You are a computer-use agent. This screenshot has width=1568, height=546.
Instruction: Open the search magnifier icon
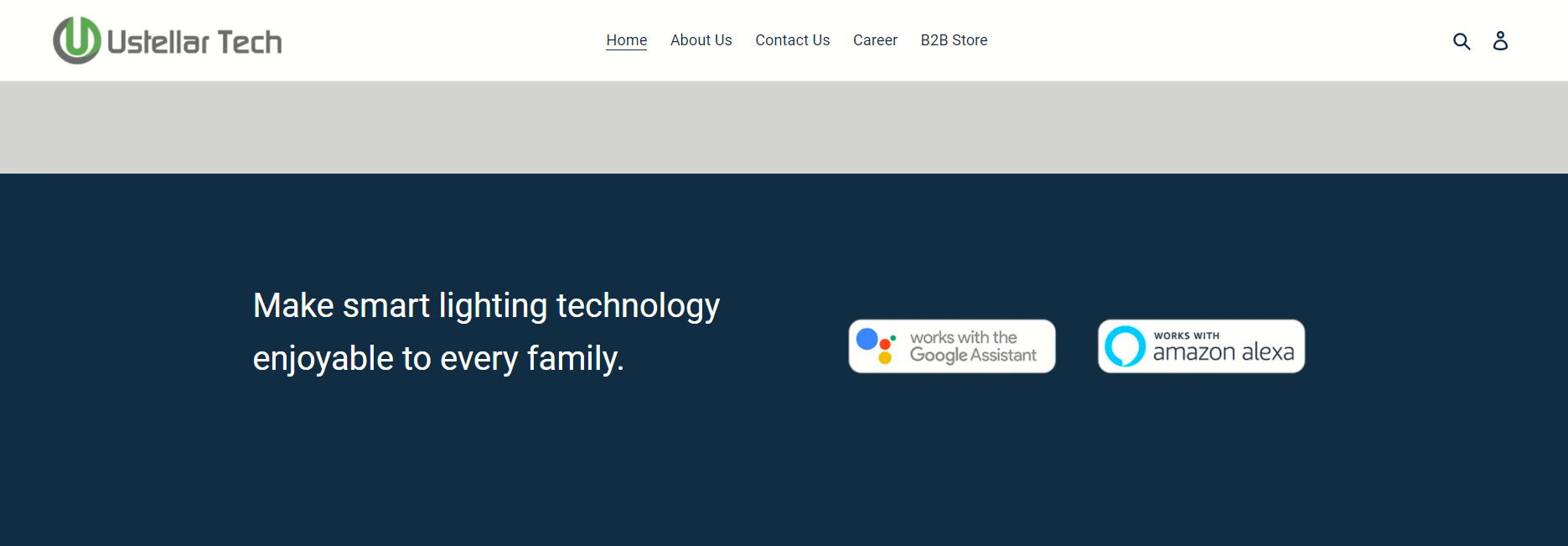pos(1462,41)
